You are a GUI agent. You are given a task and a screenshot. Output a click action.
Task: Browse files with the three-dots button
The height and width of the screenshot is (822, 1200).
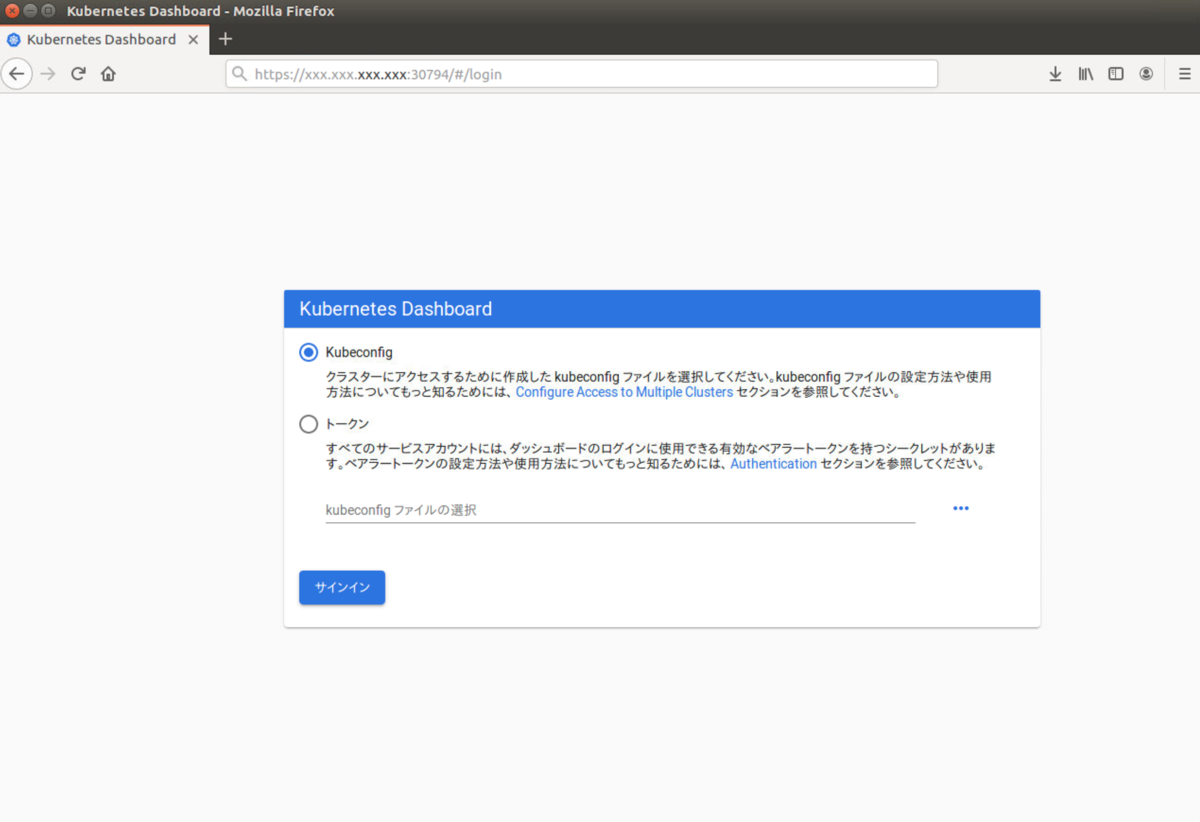click(961, 508)
